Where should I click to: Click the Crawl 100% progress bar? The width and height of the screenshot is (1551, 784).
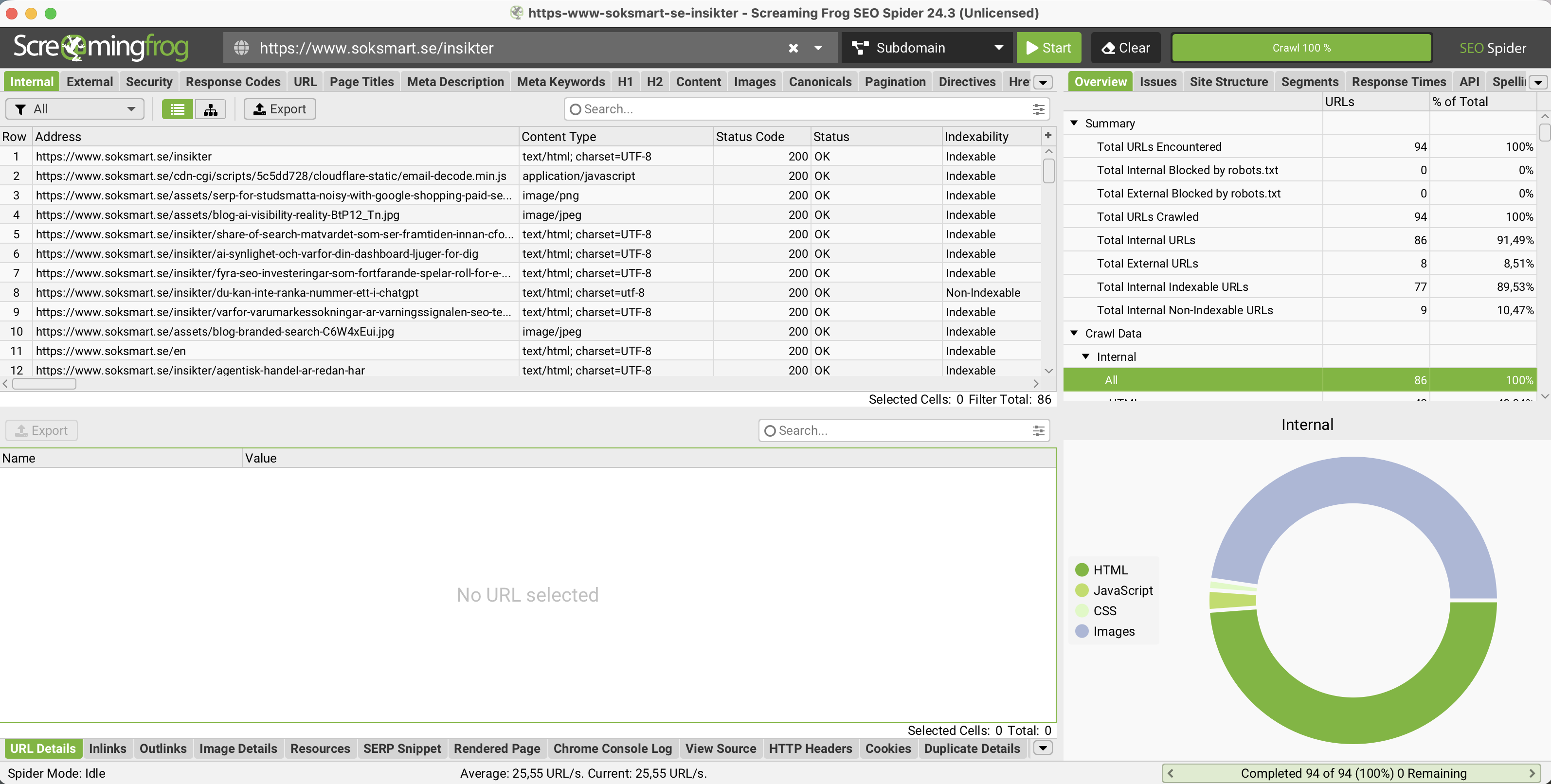pos(1301,48)
